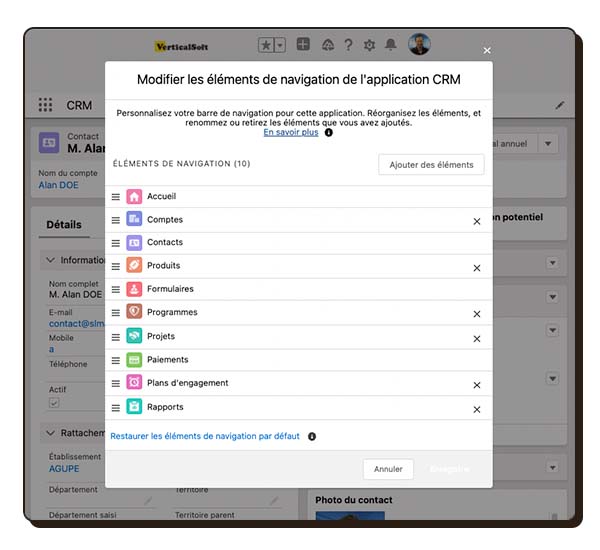
Task: Grab the drag handle for Projets
Action: click(x=116, y=337)
